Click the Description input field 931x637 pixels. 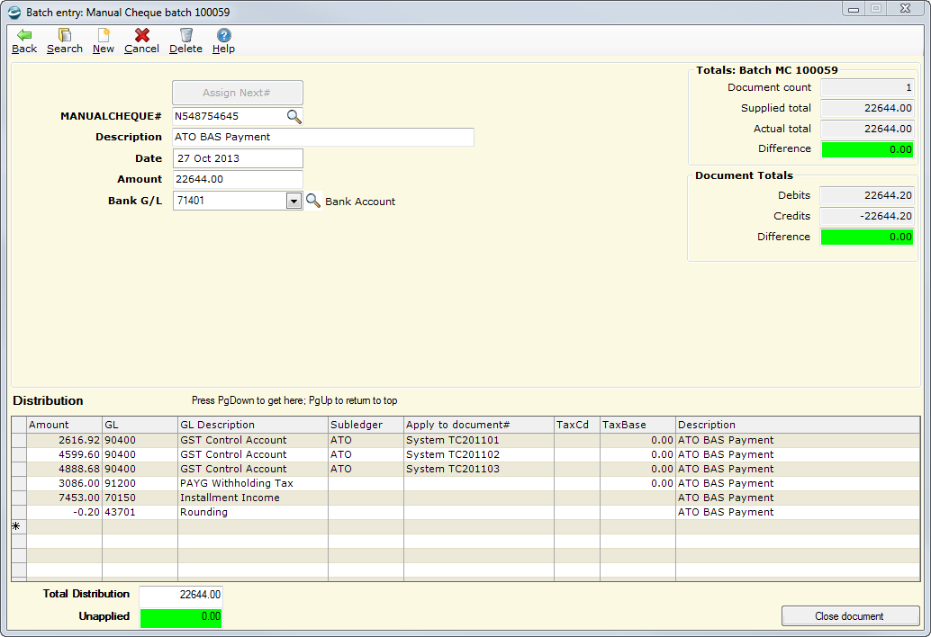pos(322,137)
